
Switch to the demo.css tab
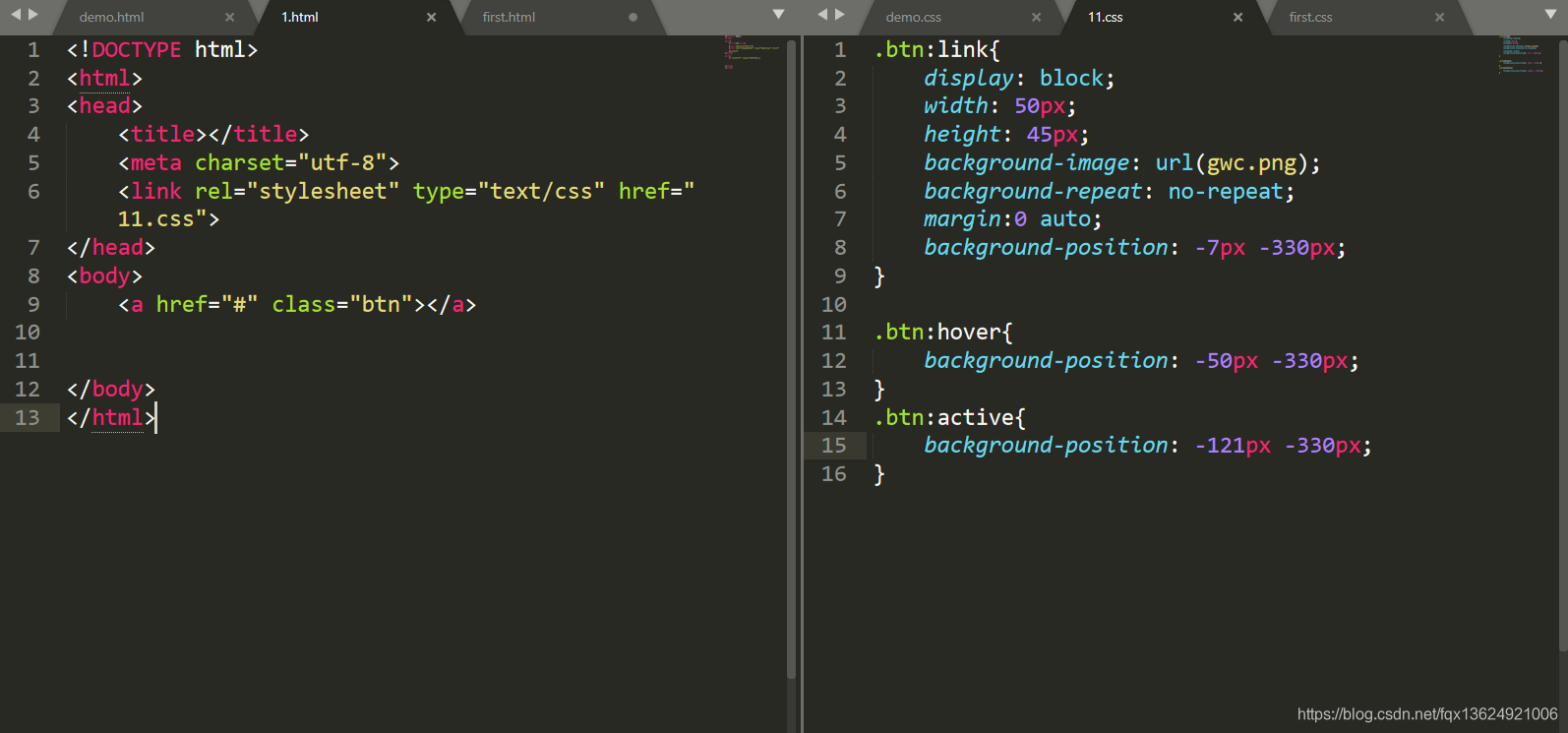(913, 17)
